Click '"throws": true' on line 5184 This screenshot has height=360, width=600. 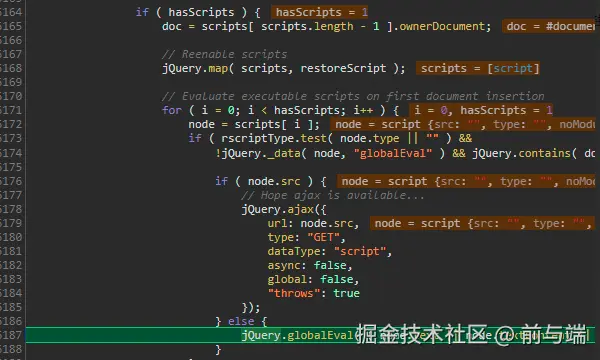(313, 293)
